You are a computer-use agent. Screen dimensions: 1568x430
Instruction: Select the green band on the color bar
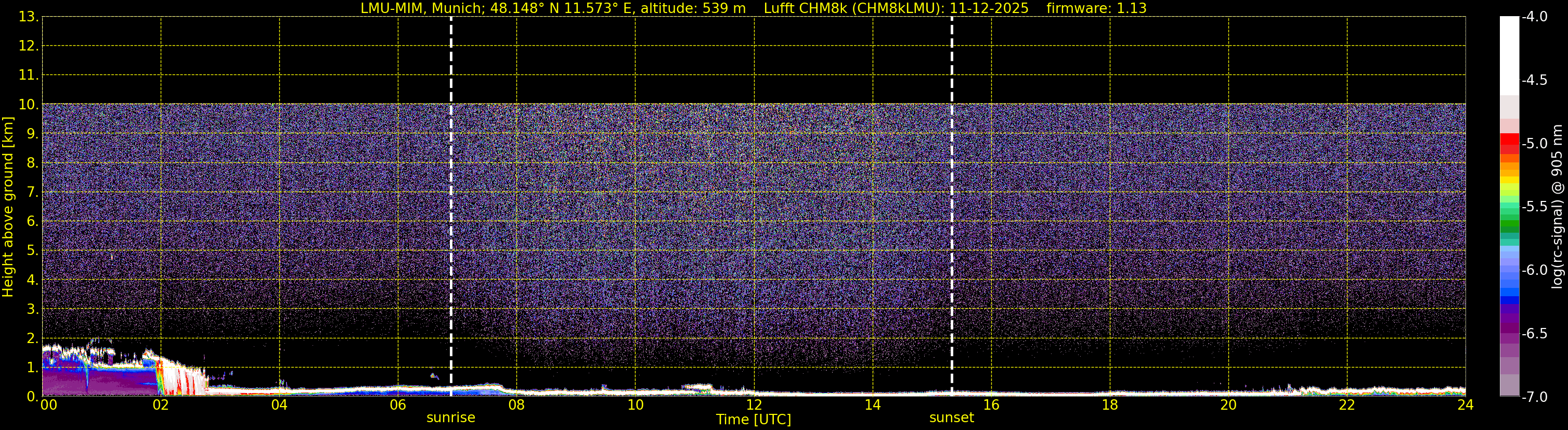pyautogui.click(x=1509, y=225)
